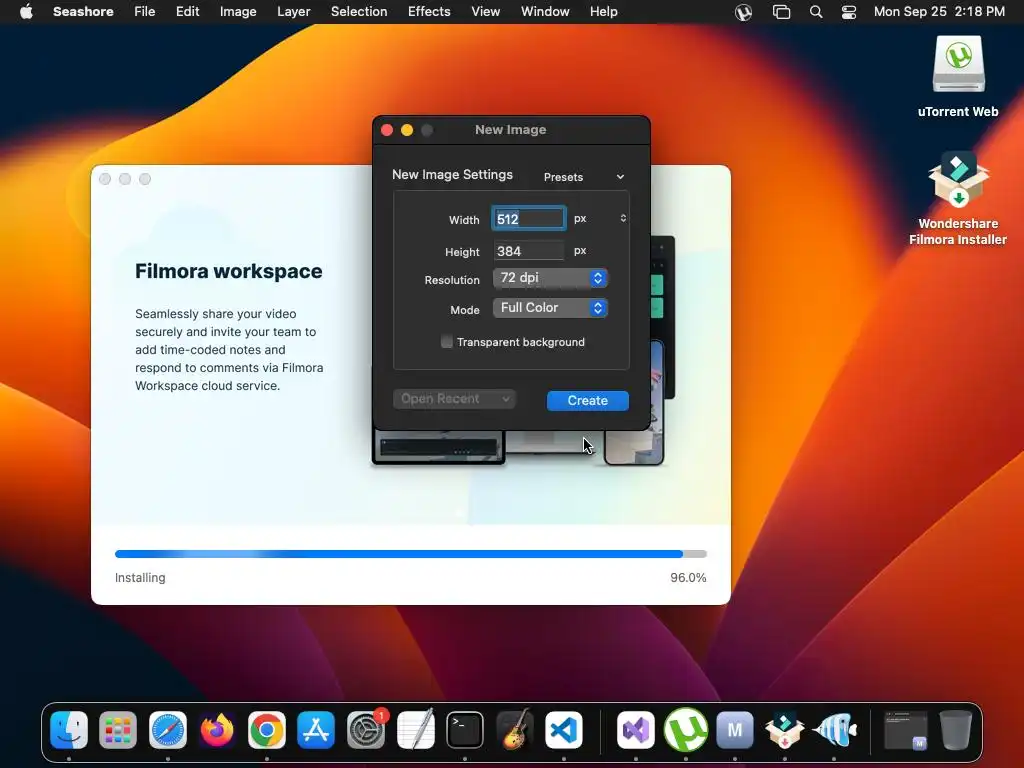This screenshot has height=768, width=1024.
Task: Minimize the New Image dialog
Action: pos(407,130)
